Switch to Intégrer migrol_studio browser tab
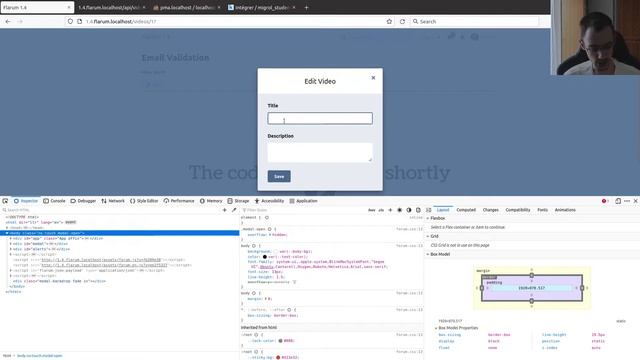The width and height of the screenshot is (640, 360). click(x=261, y=7)
